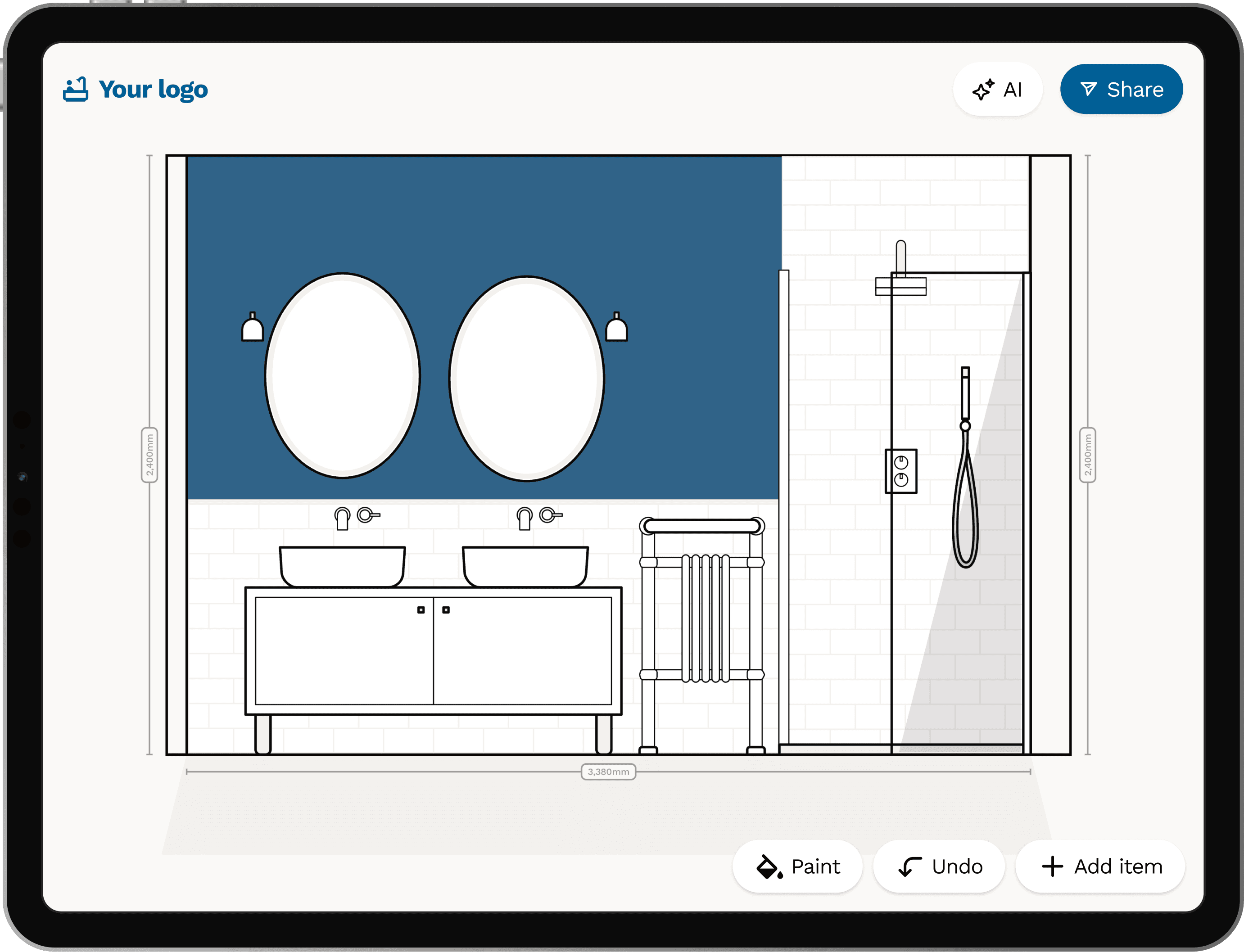Click the undo arrow icon
Viewport: 1244px width, 952px height.
point(910,866)
